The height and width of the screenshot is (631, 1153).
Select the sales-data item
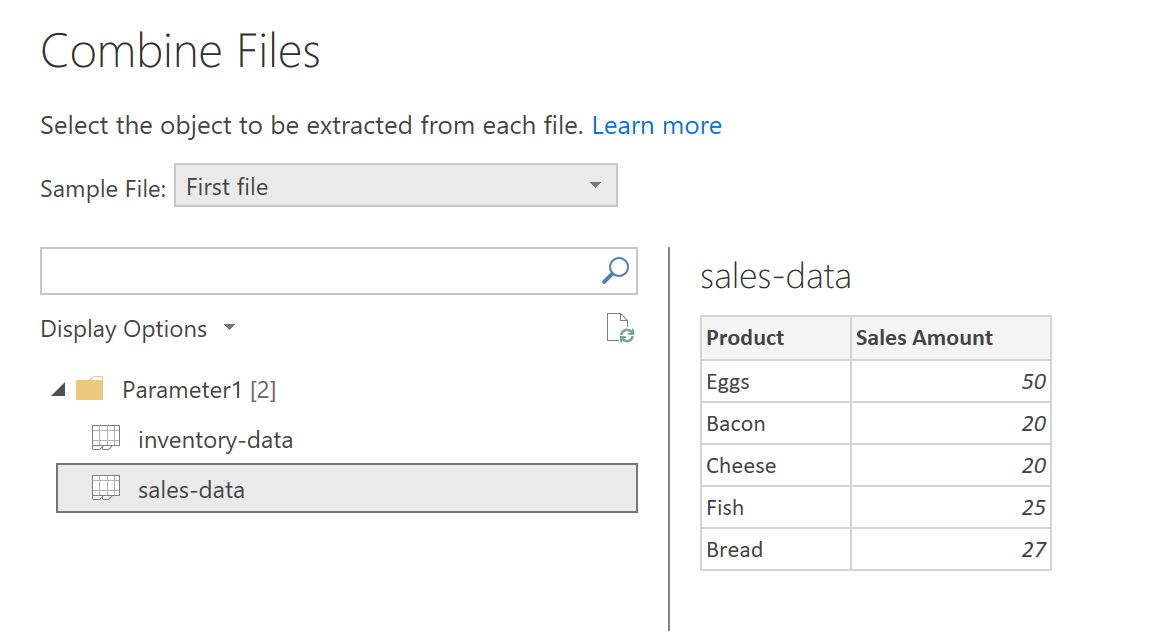point(191,489)
